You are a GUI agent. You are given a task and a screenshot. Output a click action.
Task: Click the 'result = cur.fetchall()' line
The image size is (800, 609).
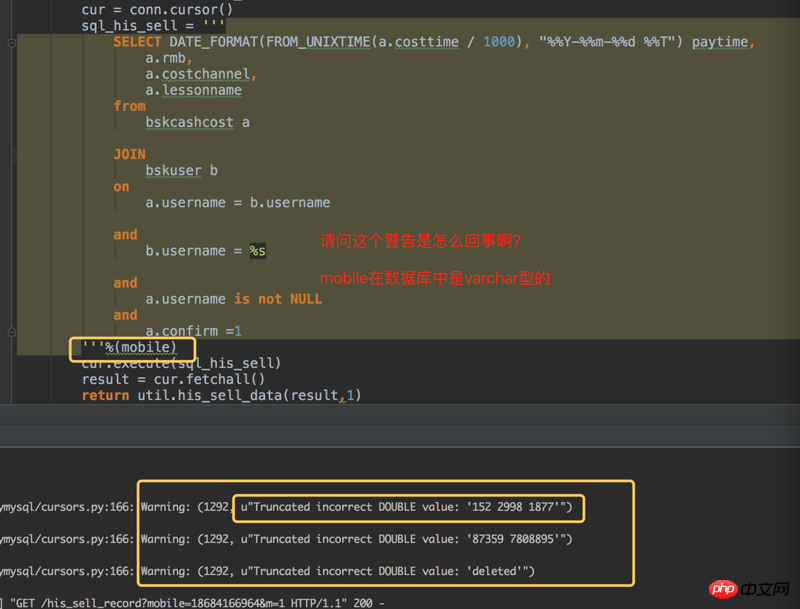[x=173, y=379]
